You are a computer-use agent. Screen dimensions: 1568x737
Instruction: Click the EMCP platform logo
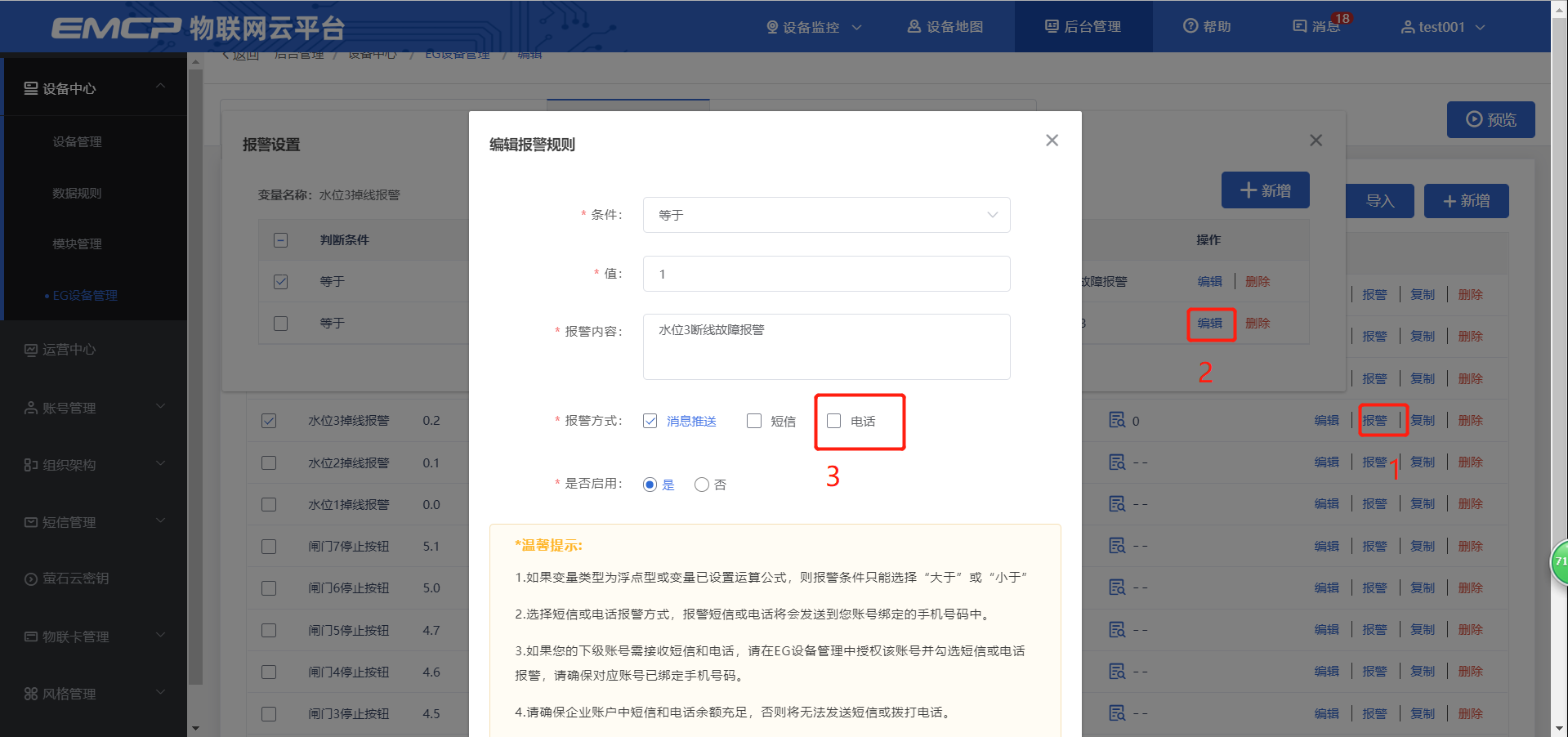pos(198,28)
